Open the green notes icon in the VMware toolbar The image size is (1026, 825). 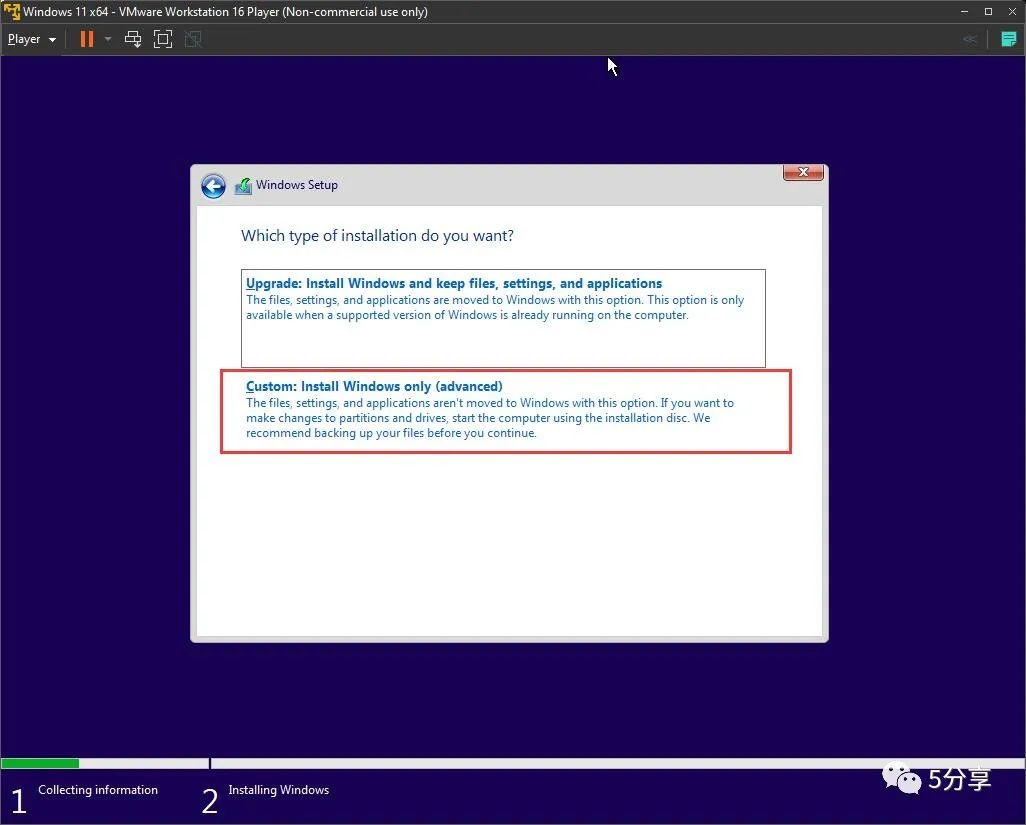(x=1008, y=39)
